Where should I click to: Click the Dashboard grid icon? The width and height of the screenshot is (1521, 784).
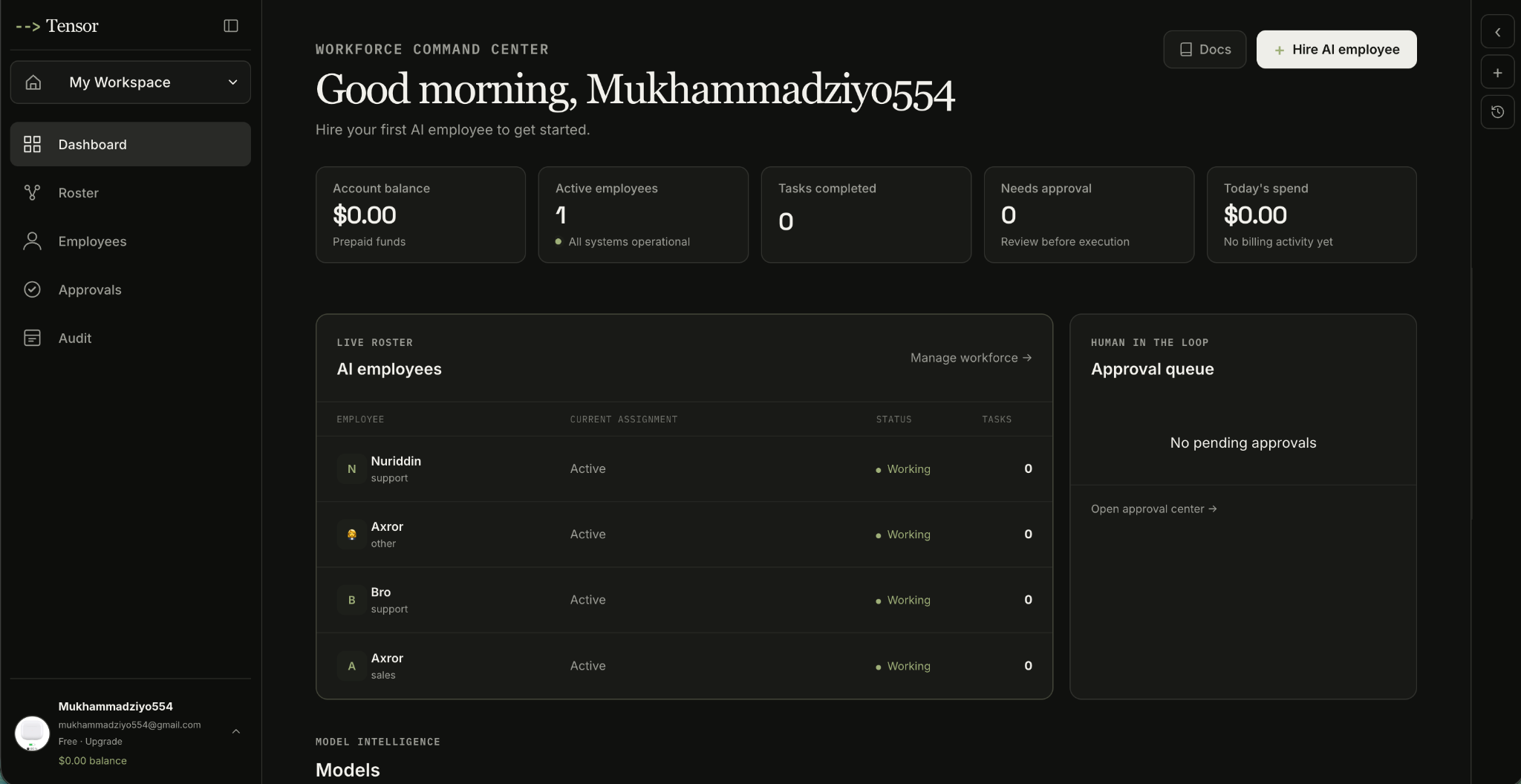(32, 144)
